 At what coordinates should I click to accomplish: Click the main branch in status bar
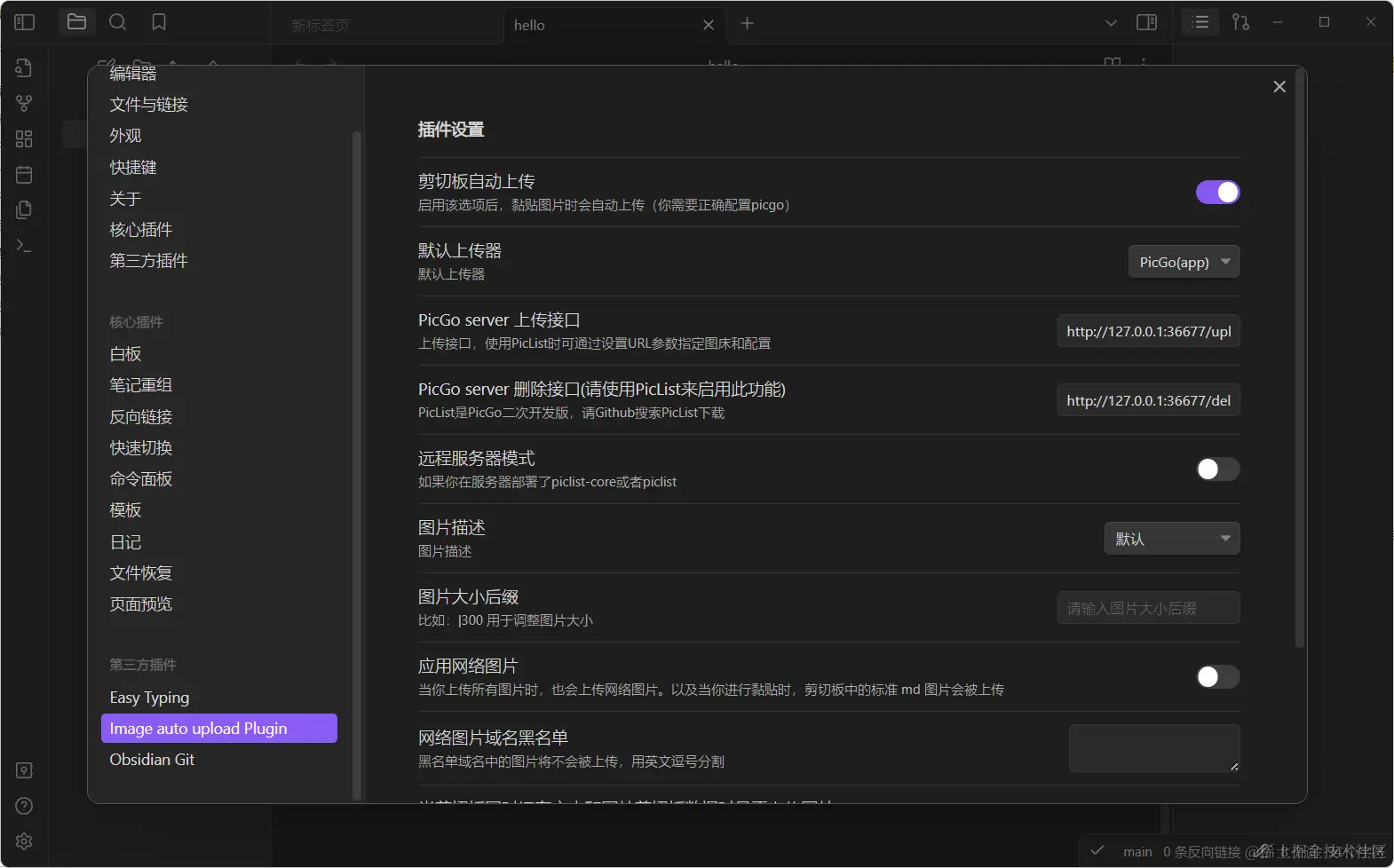(x=1137, y=852)
